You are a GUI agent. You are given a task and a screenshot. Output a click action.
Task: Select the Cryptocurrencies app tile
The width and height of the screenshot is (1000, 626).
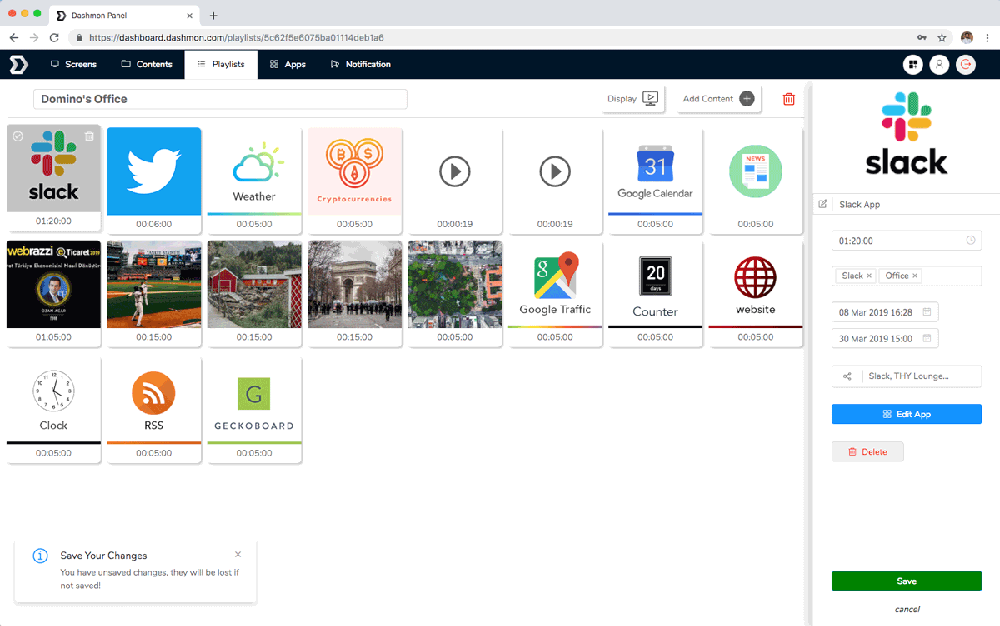click(x=355, y=180)
